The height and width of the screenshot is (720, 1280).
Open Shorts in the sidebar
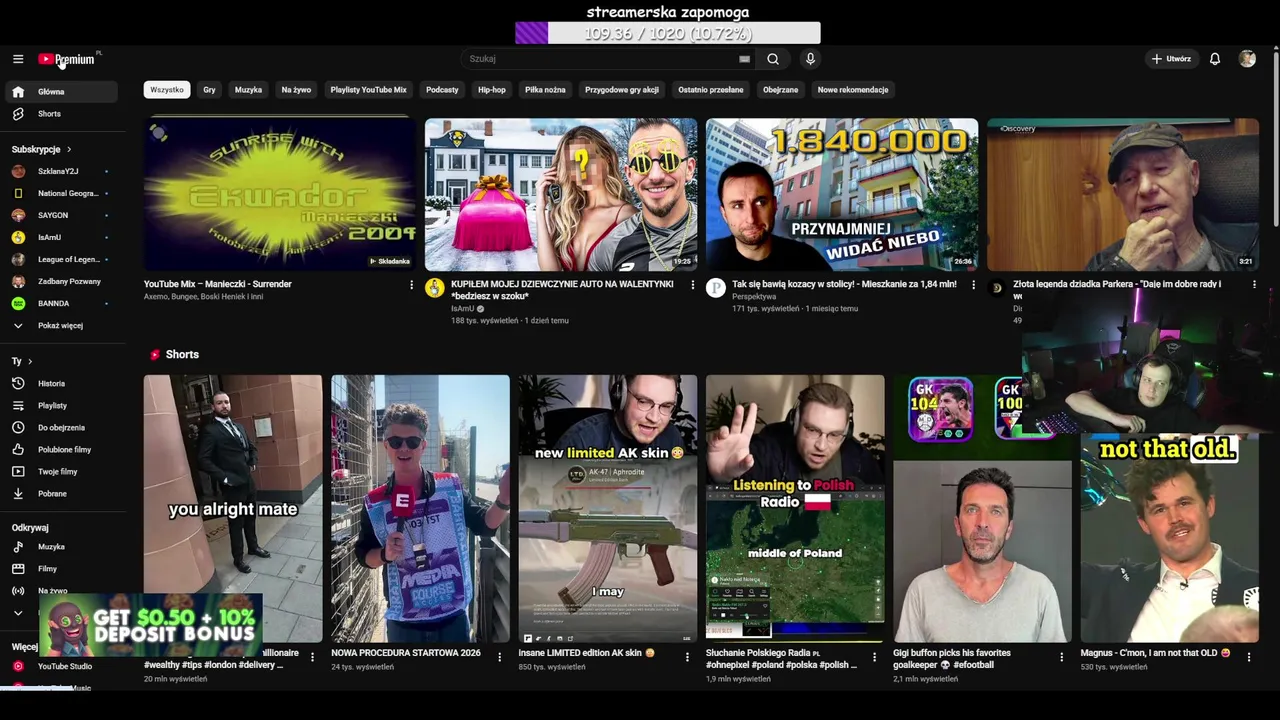coord(60,114)
